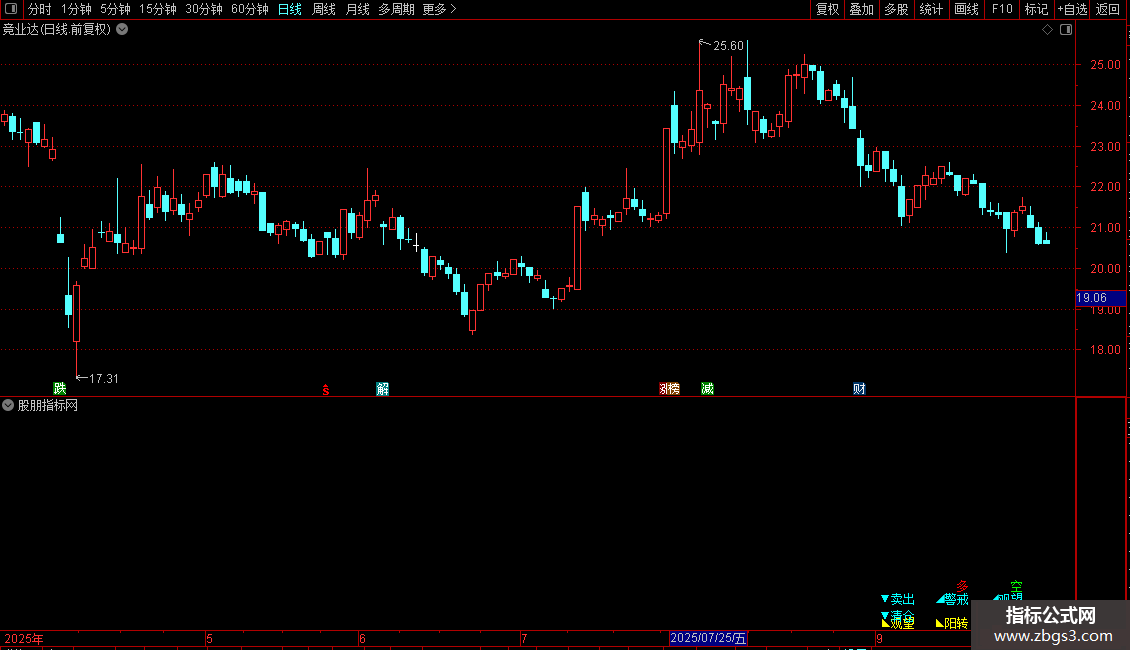Screen dimensions: 1130x650
Task: Click the 解 event marker
Action: 383,389
